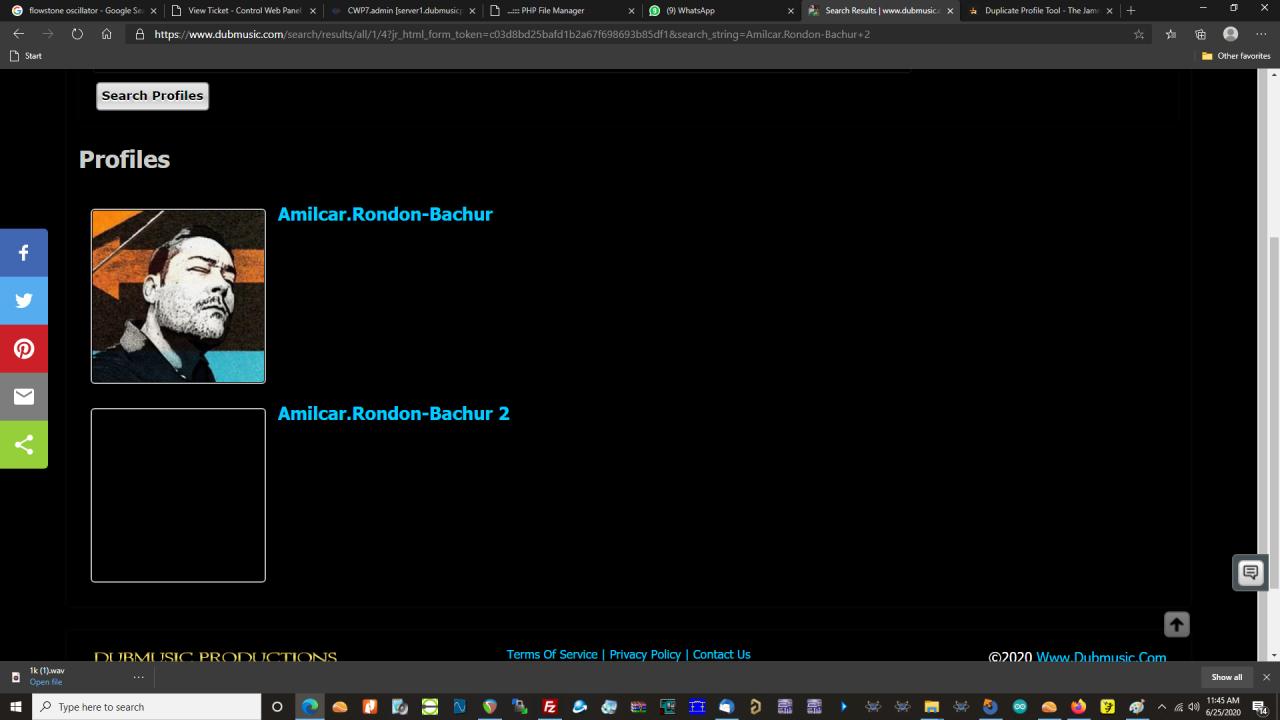Click the Windows taskbar search box
Screen dimensions: 1280x720
tap(148, 707)
